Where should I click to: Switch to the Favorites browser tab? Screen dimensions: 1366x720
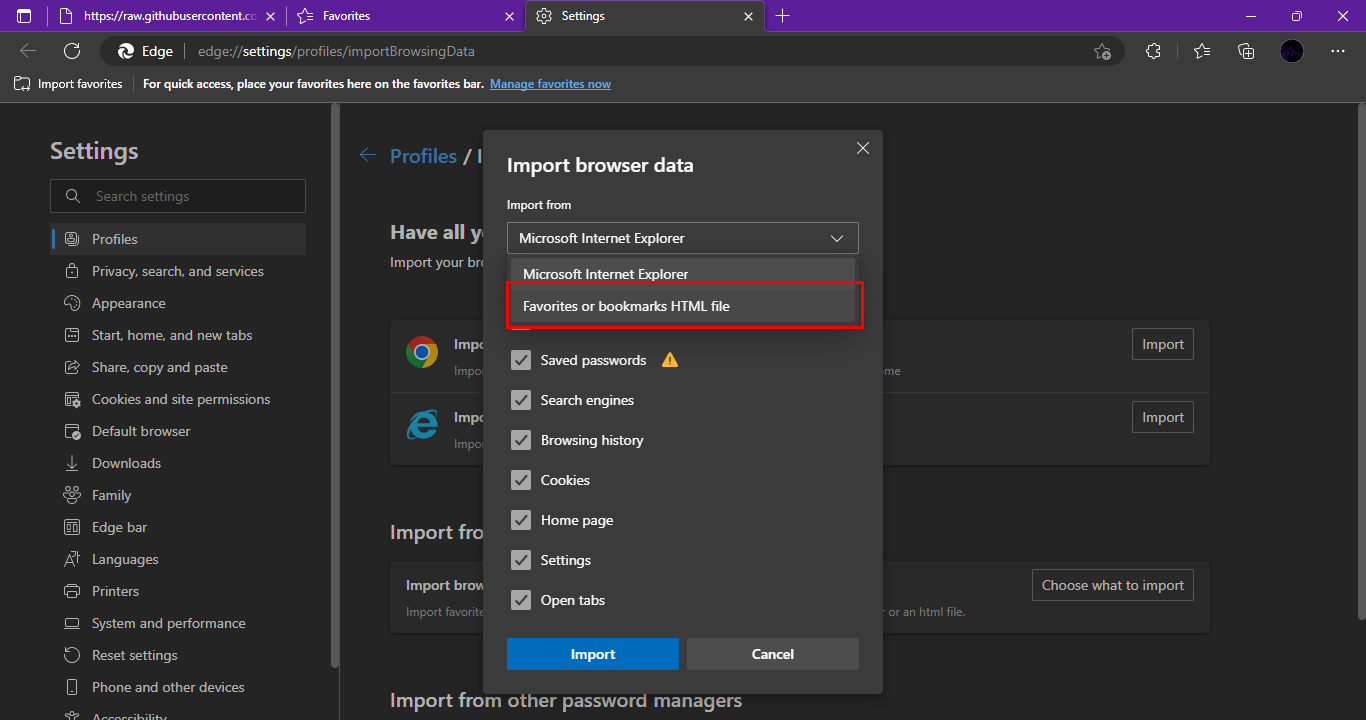pos(406,16)
